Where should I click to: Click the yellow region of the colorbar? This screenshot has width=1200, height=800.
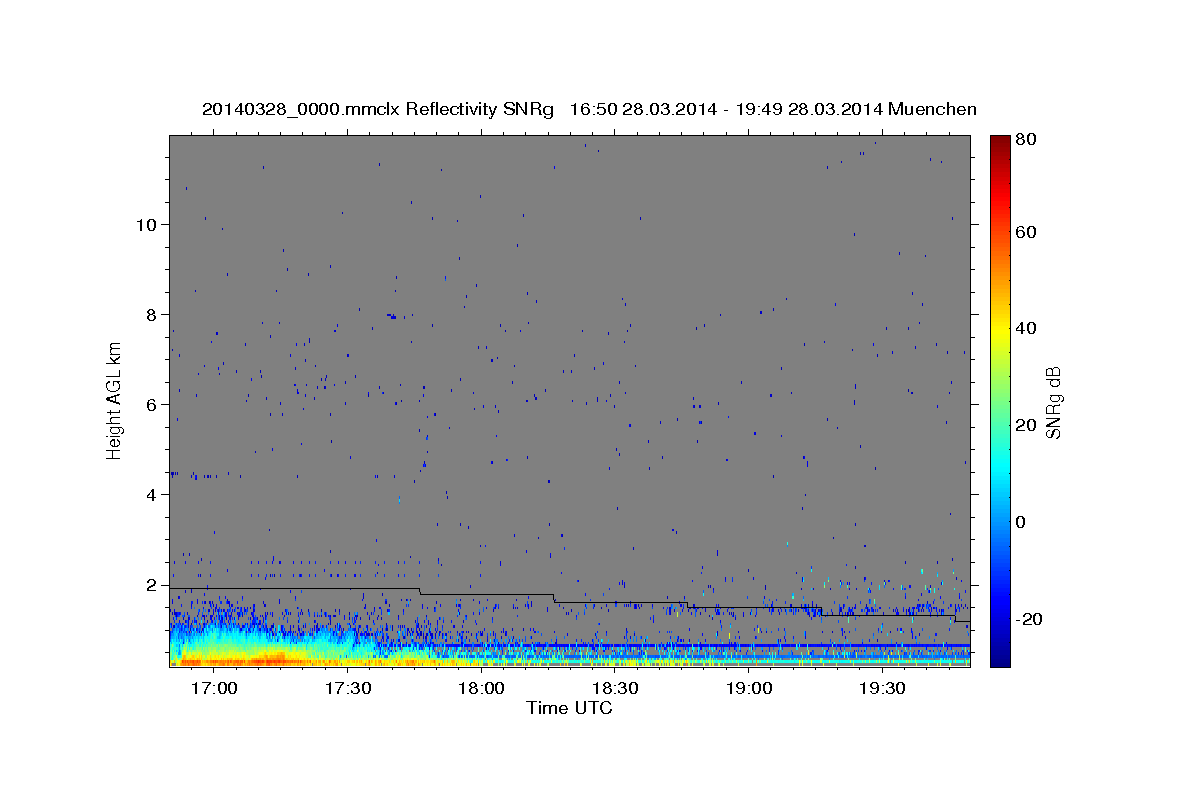click(999, 328)
